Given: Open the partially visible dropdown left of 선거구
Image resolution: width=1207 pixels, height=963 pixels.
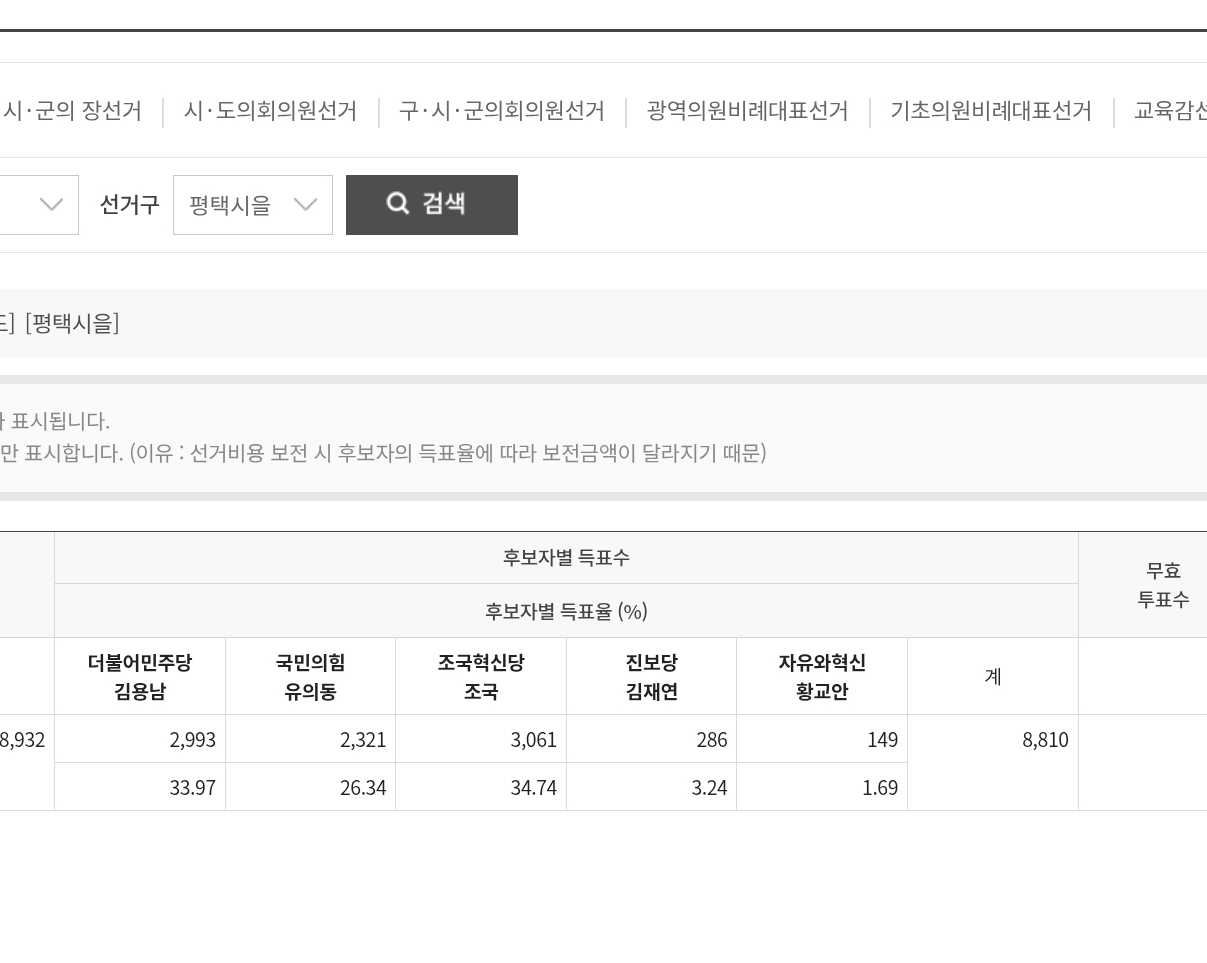Looking at the screenshot, I should [x=39, y=205].
